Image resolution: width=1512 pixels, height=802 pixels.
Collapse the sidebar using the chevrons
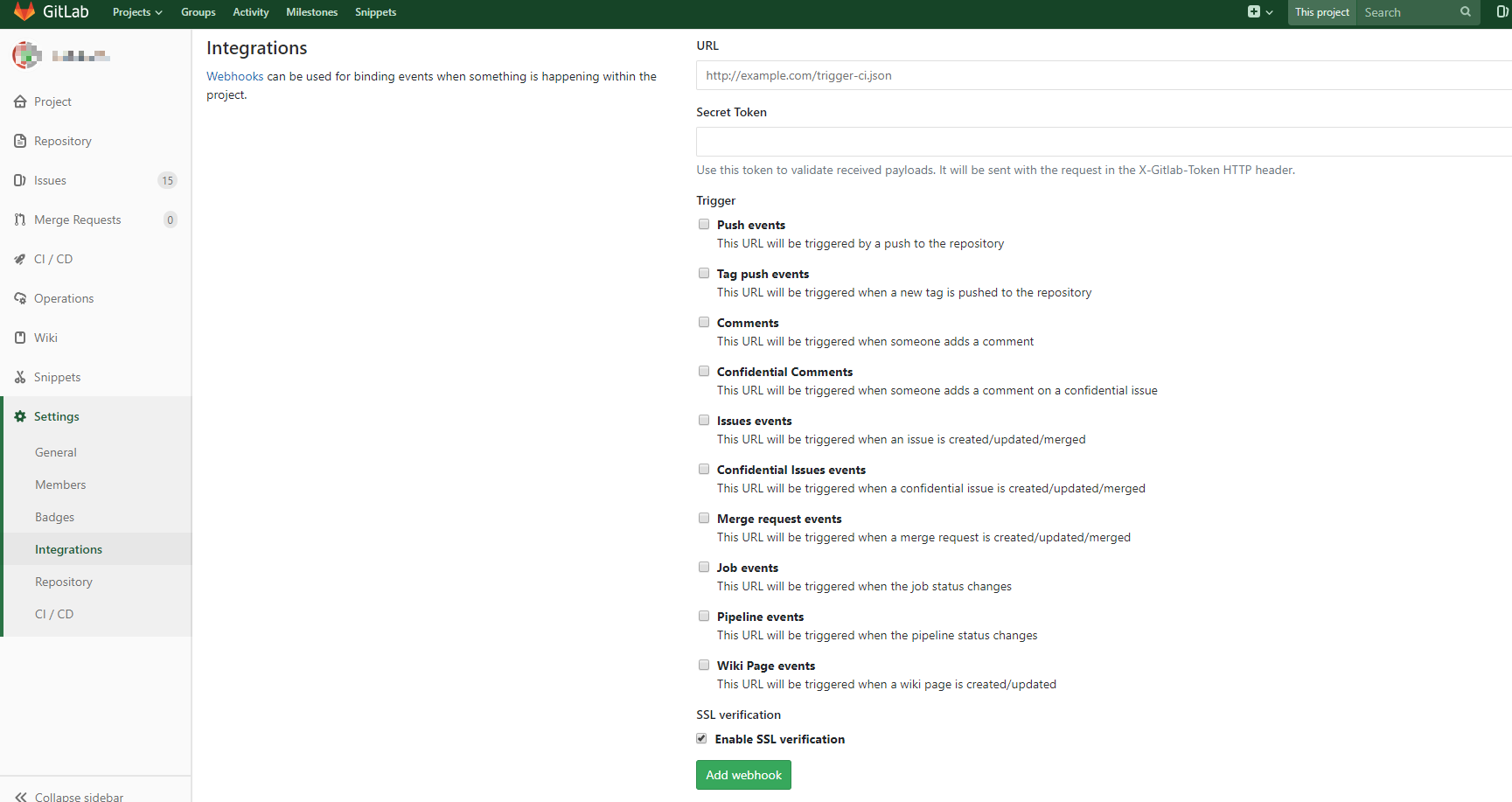click(x=21, y=797)
